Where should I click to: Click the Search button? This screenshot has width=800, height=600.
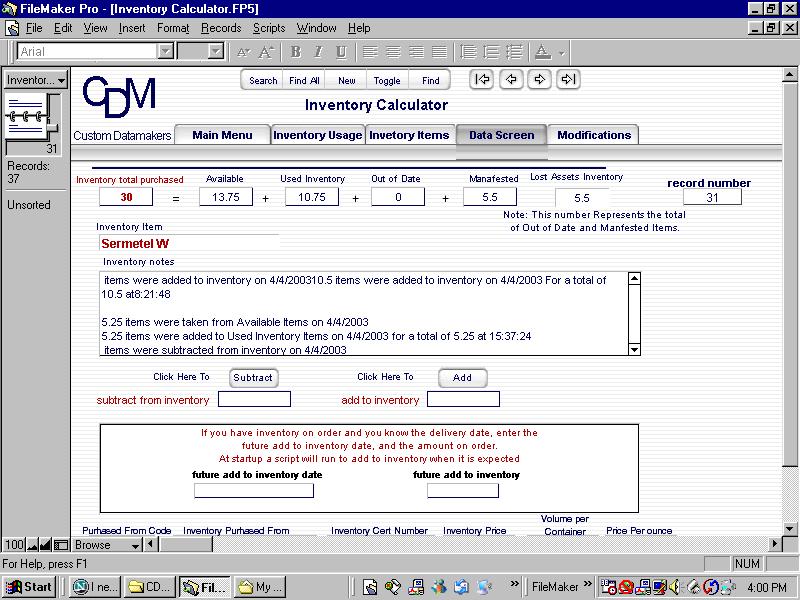click(x=263, y=80)
